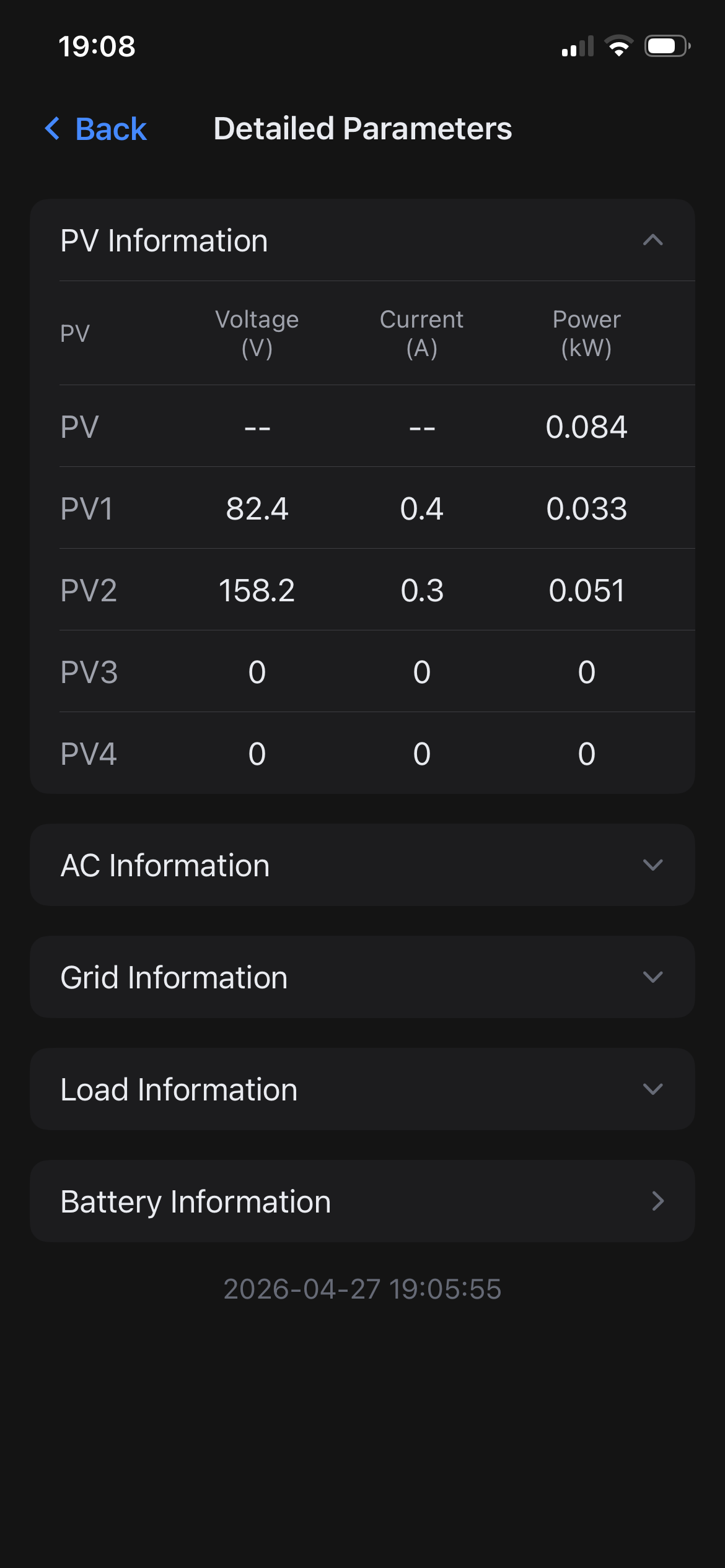Expand AC Information chevron

pyautogui.click(x=653, y=865)
